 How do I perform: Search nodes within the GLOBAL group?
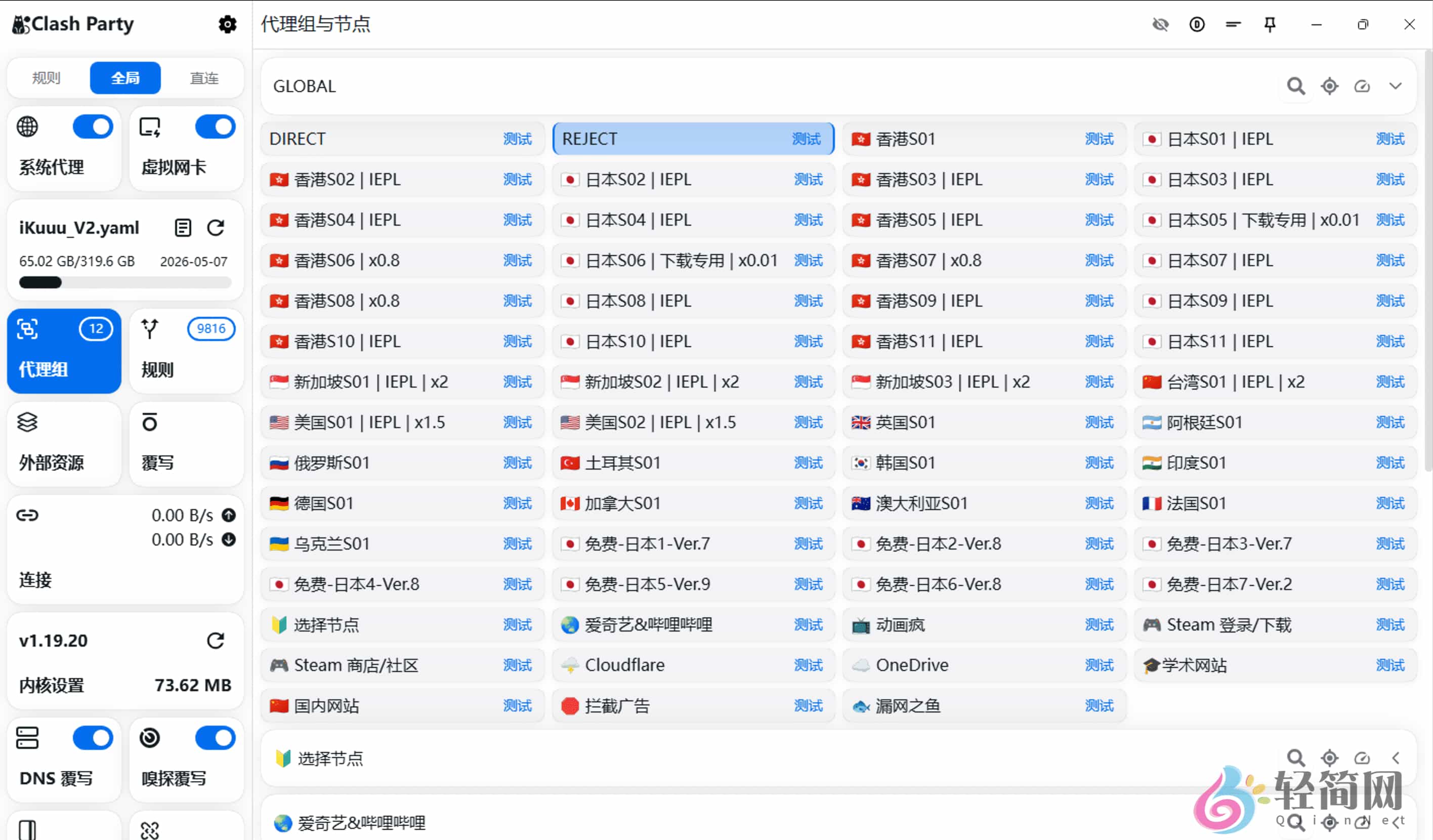pos(1295,86)
